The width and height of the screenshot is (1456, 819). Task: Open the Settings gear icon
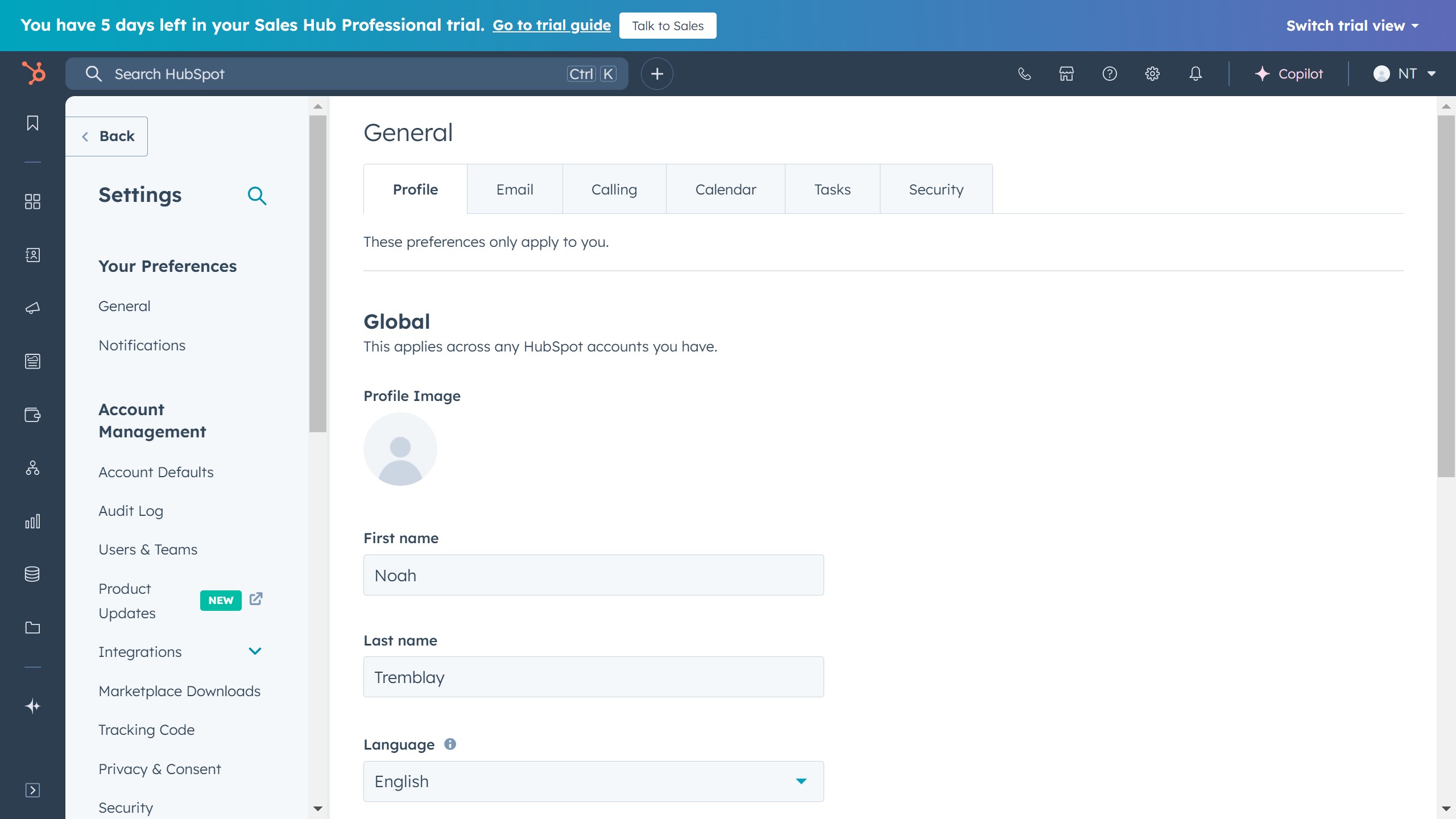[1152, 74]
